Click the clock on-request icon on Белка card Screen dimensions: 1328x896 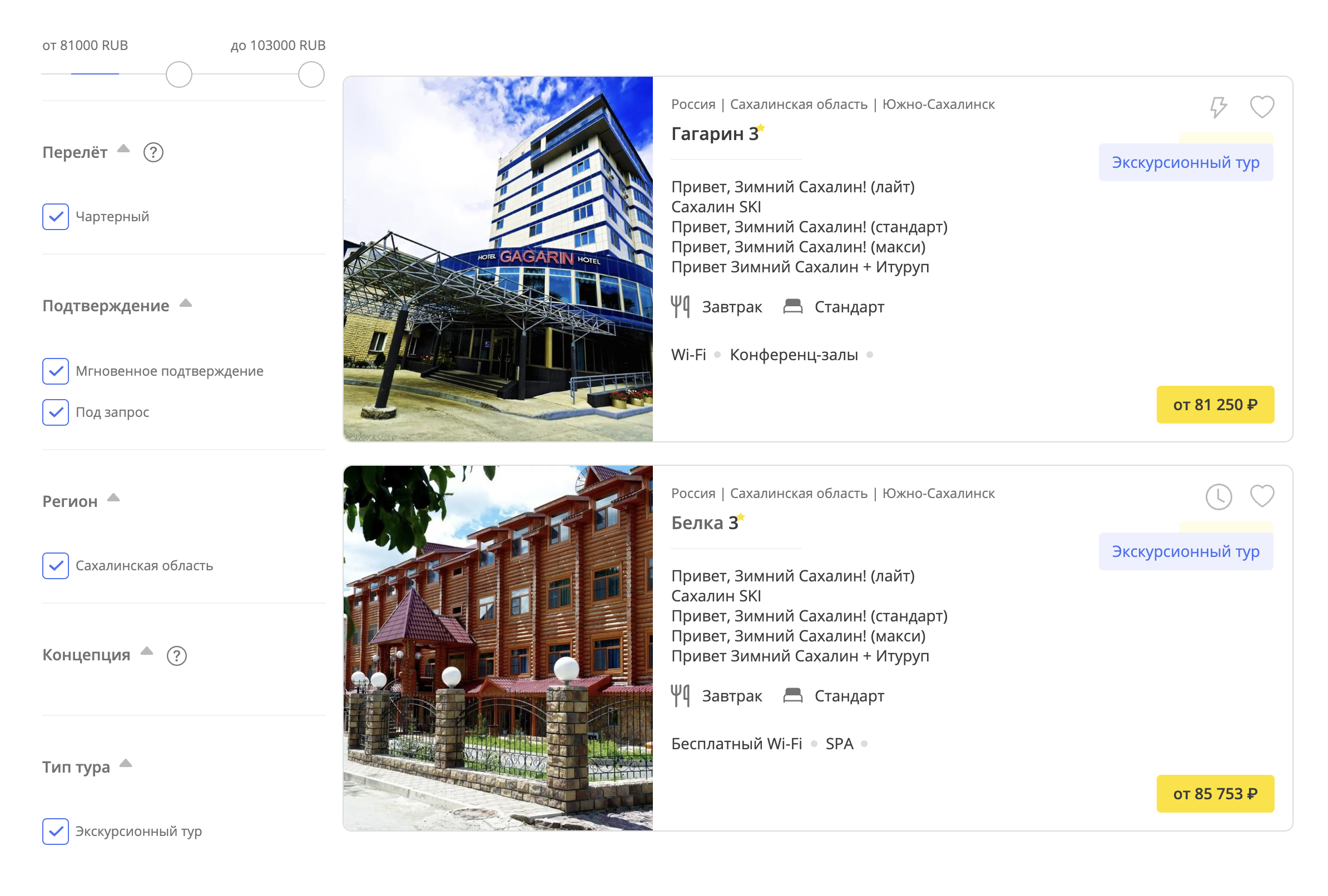point(1219,496)
